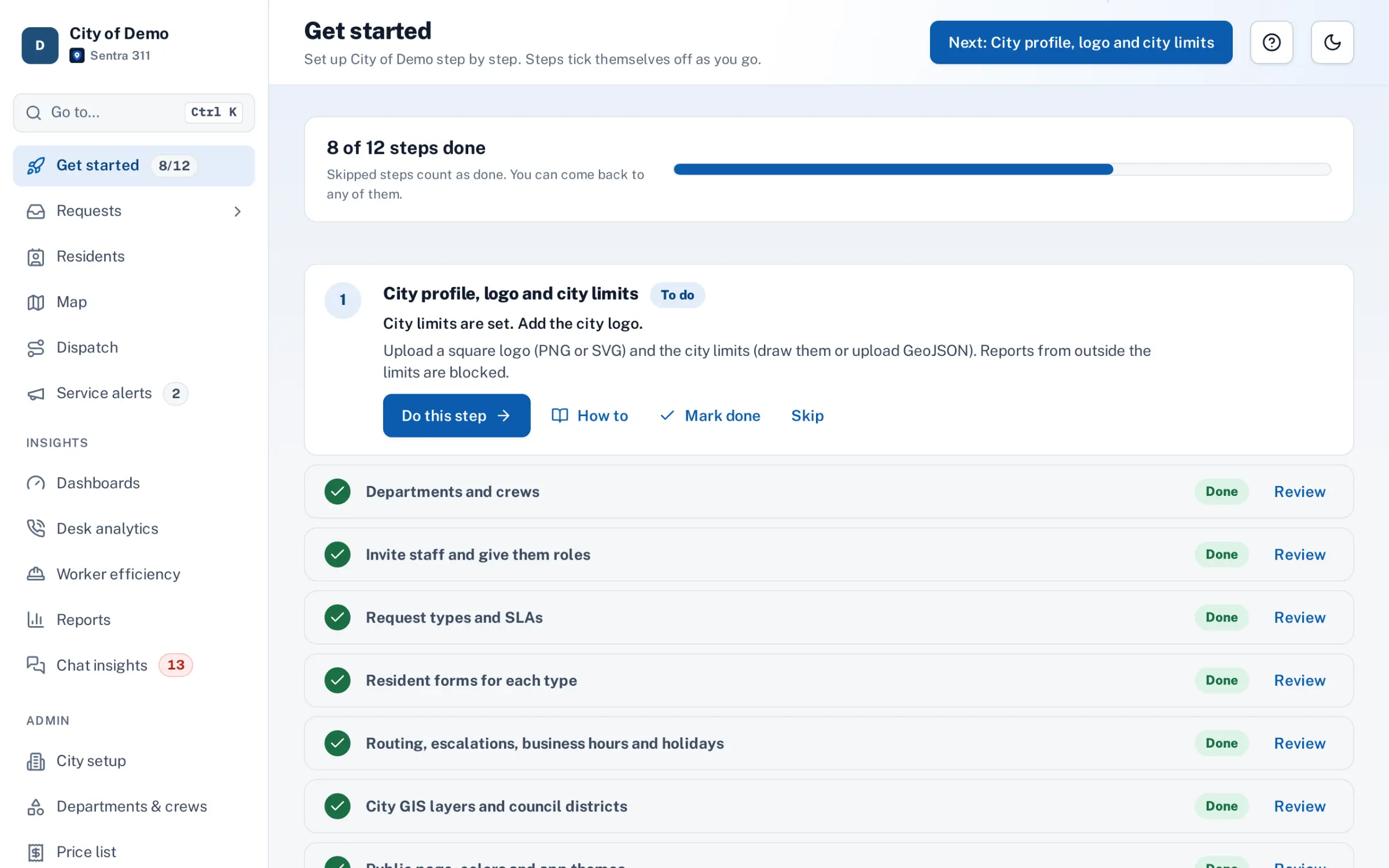Click the Get started rocket icon
Image resolution: width=1389 pixels, height=868 pixels.
point(36,165)
